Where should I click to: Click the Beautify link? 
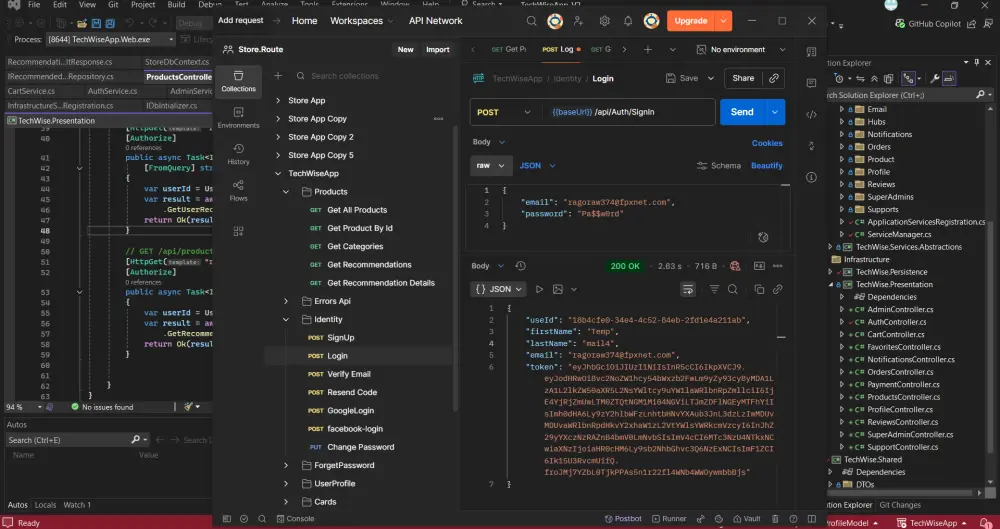click(767, 166)
